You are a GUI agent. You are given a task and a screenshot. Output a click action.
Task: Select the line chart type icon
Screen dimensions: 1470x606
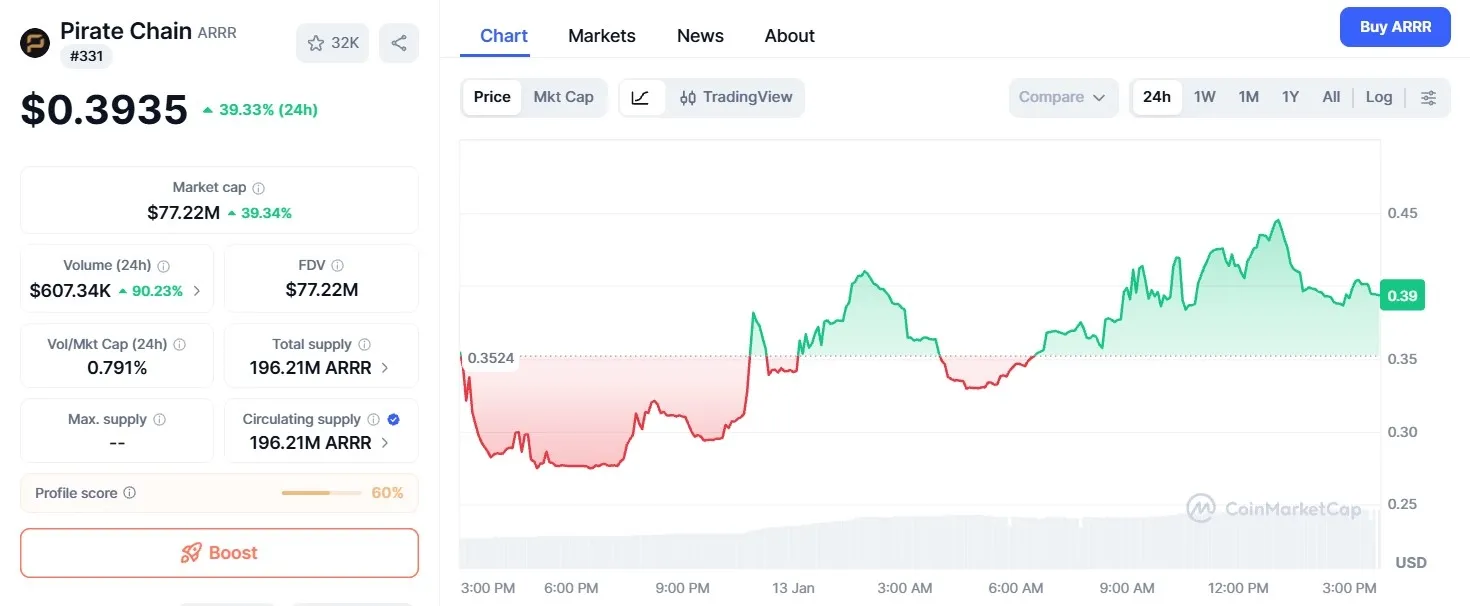[x=640, y=97]
